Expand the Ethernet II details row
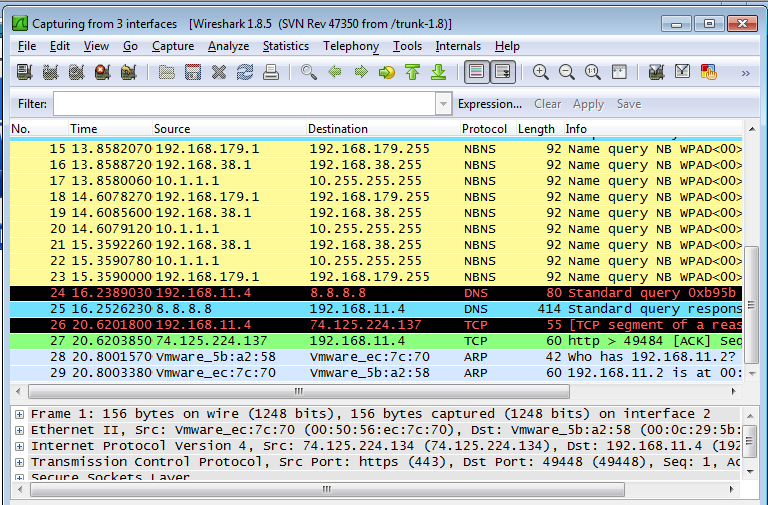This screenshot has width=768, height=505. click(x=19, y=431)
